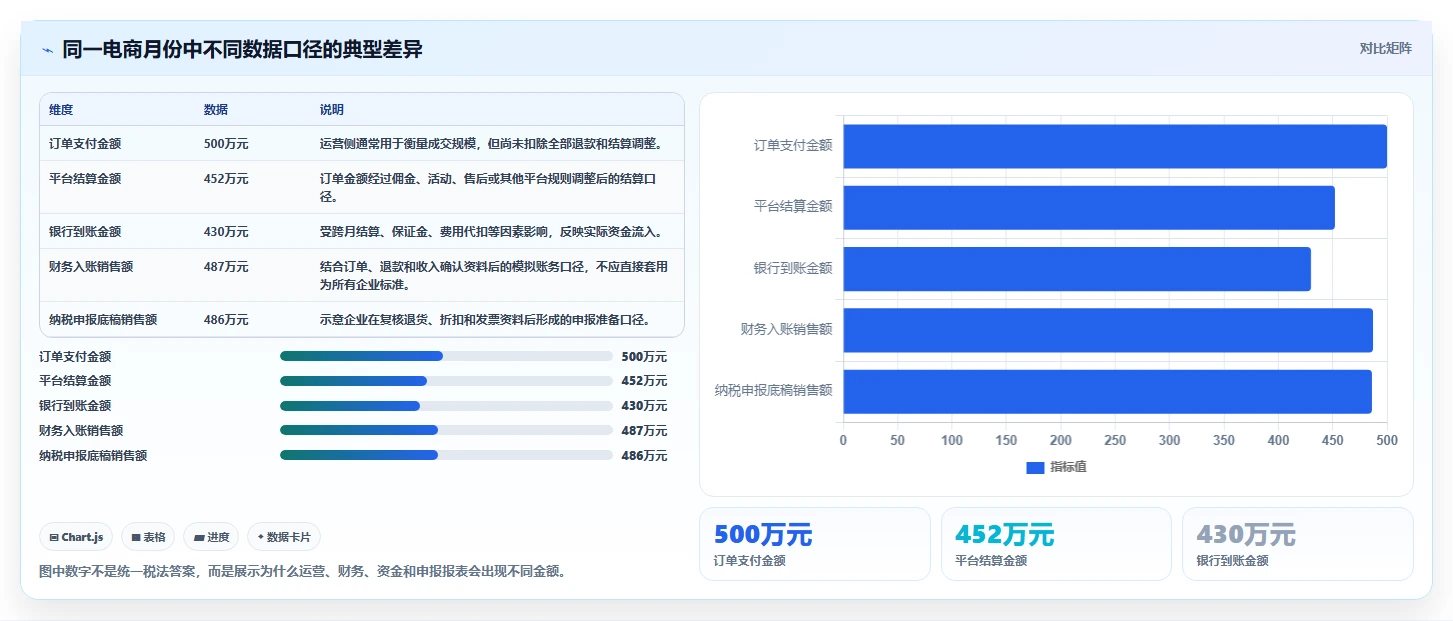Click the 430万元 progress value label
The height and width of the screenshot is (621, 1453).
pos(644,406)
